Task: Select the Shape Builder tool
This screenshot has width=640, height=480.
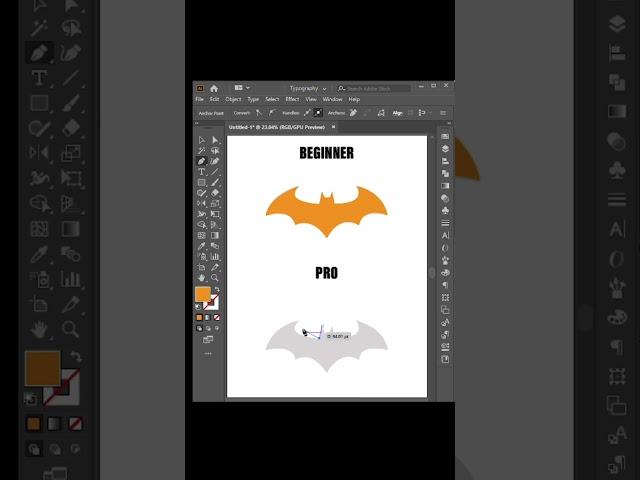Action: [202, 224]
